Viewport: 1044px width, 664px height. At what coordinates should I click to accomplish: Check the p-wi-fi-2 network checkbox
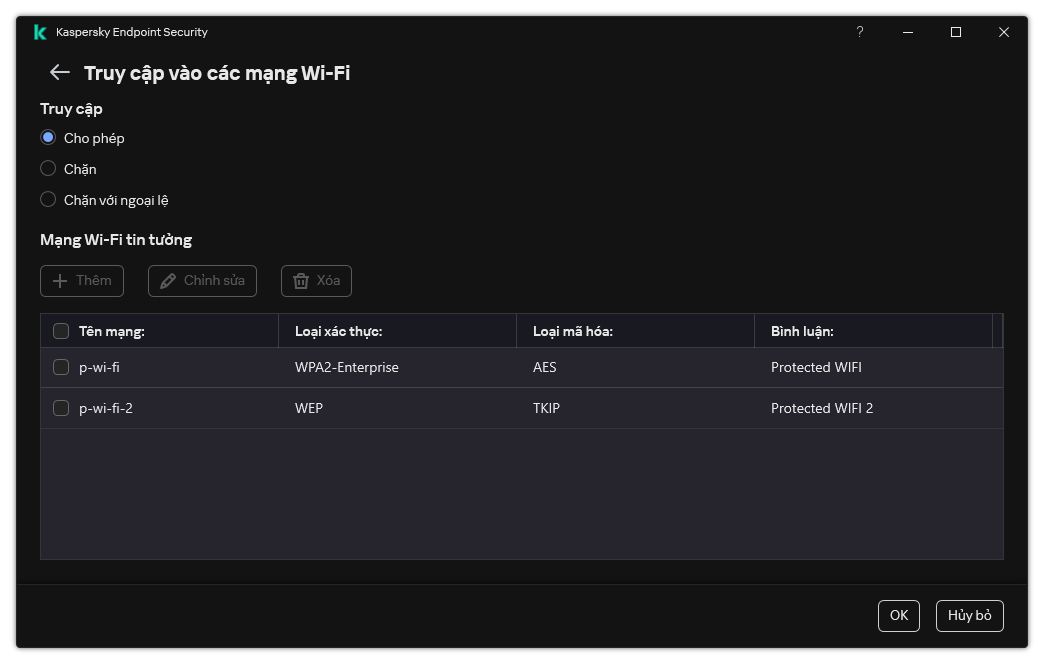pyautogui.click(x=61, y=408)
